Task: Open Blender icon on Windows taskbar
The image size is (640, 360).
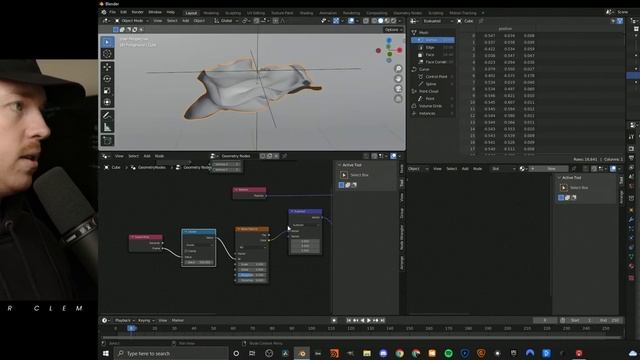Action: pos(302,353)
